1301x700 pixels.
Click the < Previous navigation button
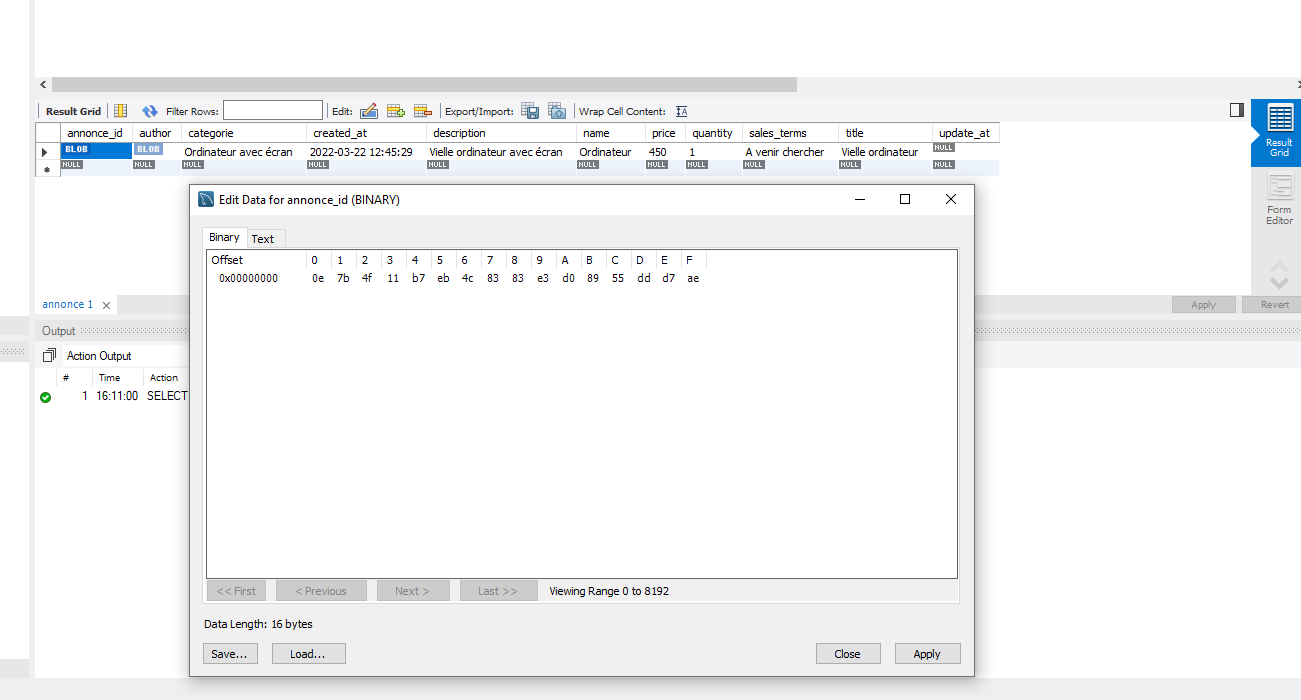click(x=321, y=591)
